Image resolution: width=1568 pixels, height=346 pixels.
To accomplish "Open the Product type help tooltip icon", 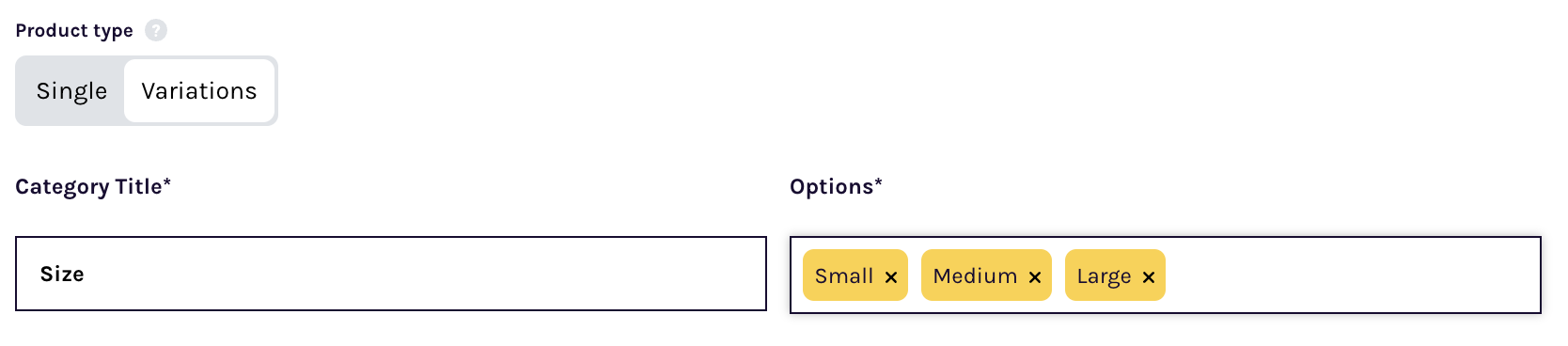I will click(156, 30).
